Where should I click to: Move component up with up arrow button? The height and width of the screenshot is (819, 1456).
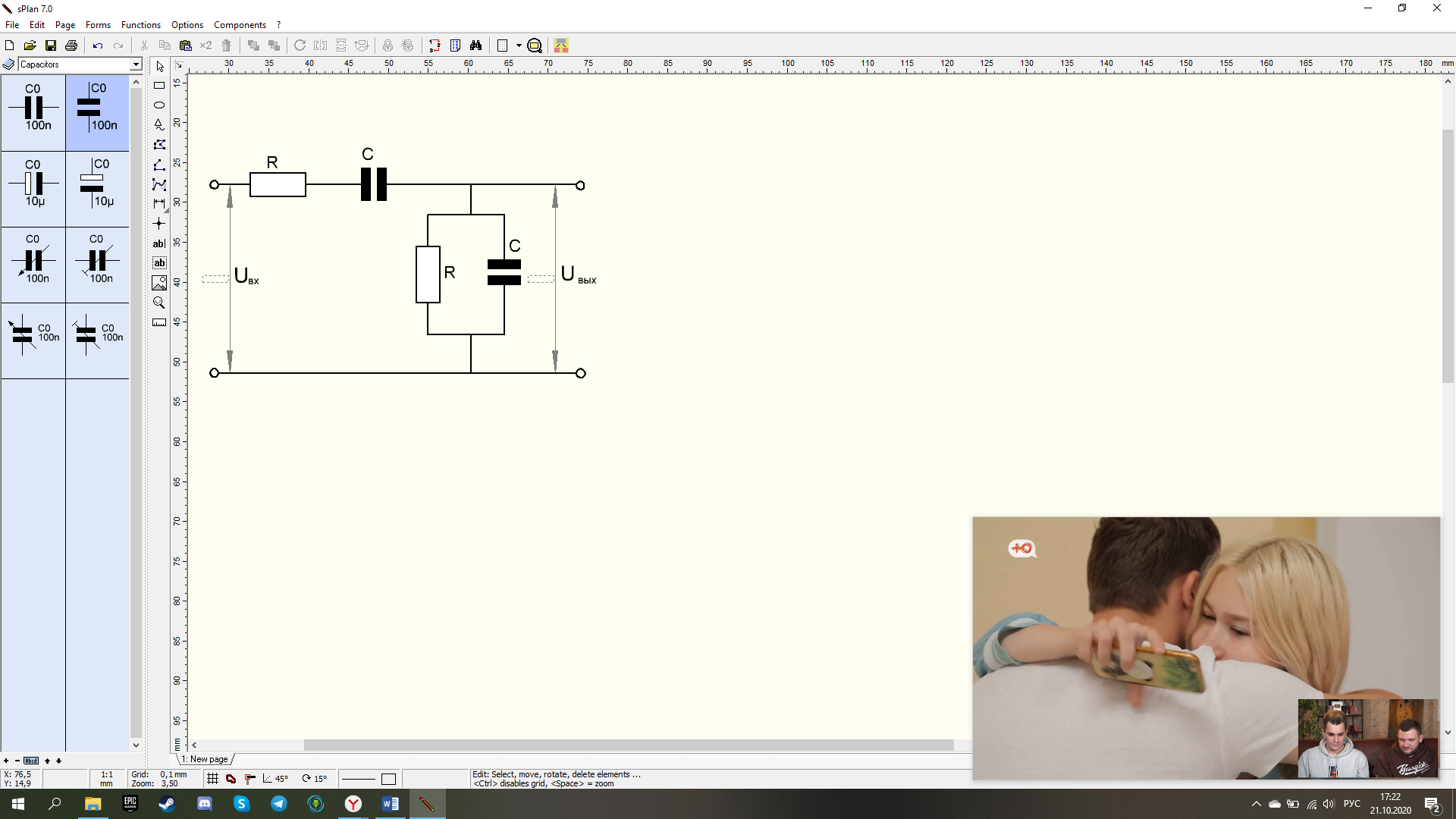tap(47, 761)
